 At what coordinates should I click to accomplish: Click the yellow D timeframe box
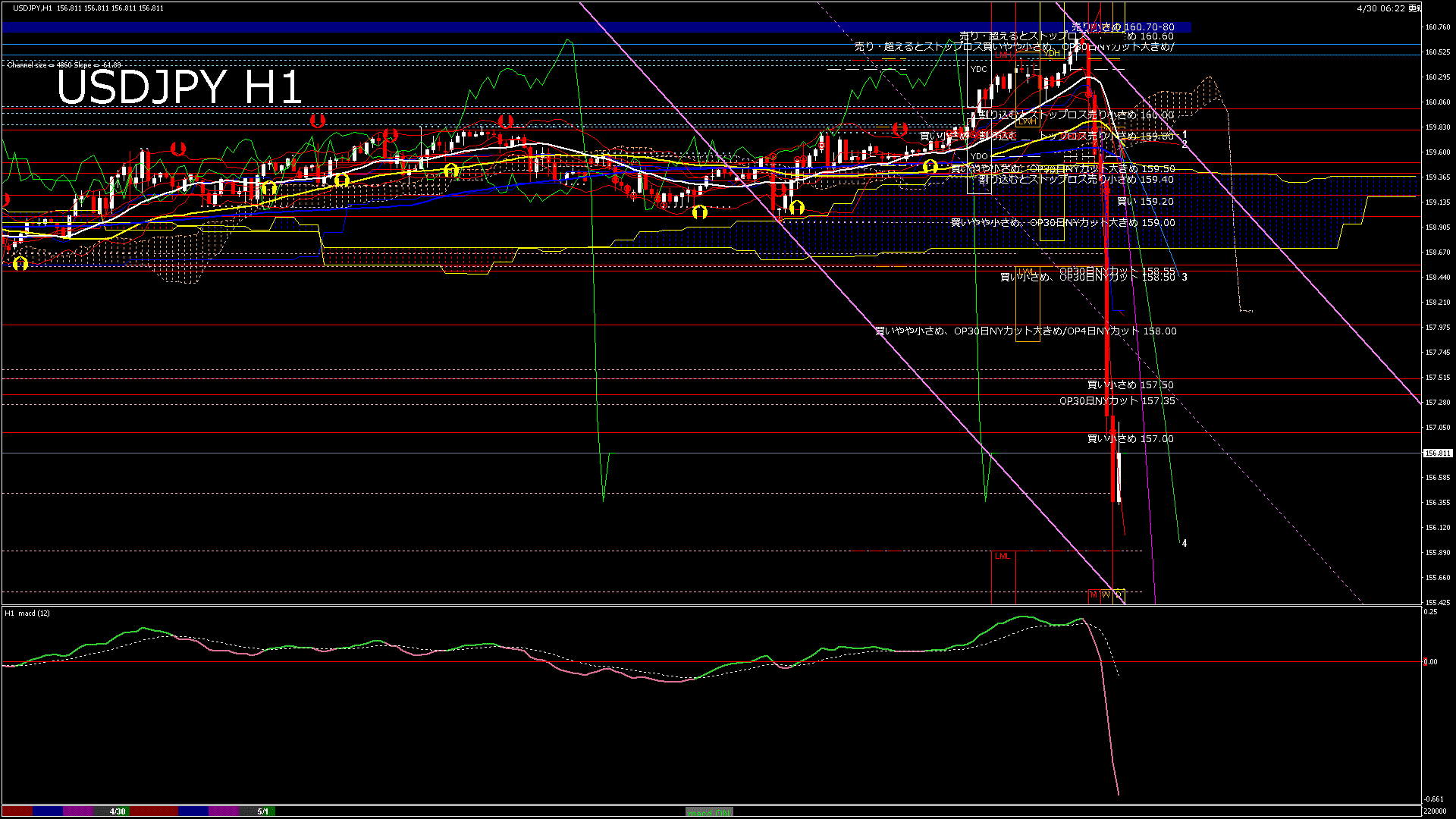pos(1119,595)
